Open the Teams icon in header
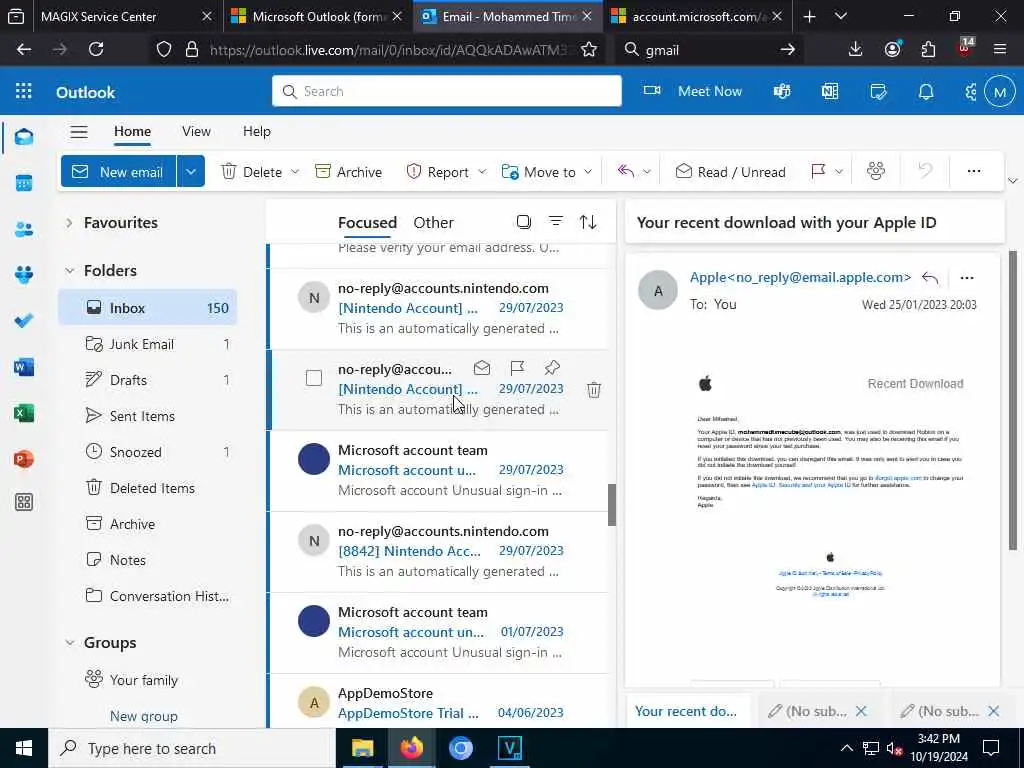This screenshot has width=1024, height=768. point(782,91)
